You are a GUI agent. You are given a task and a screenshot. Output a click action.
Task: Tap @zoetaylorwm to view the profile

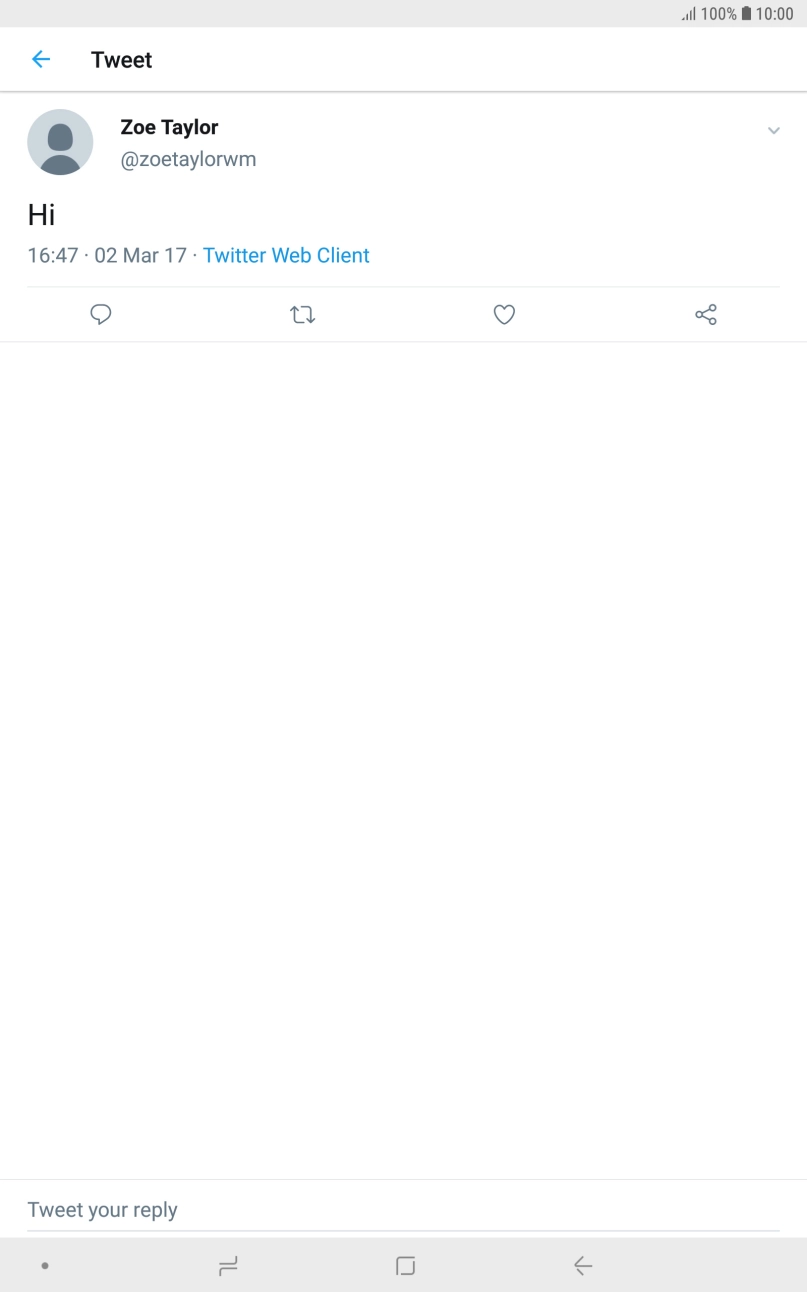pyautogui.click(x=188, y=158)
